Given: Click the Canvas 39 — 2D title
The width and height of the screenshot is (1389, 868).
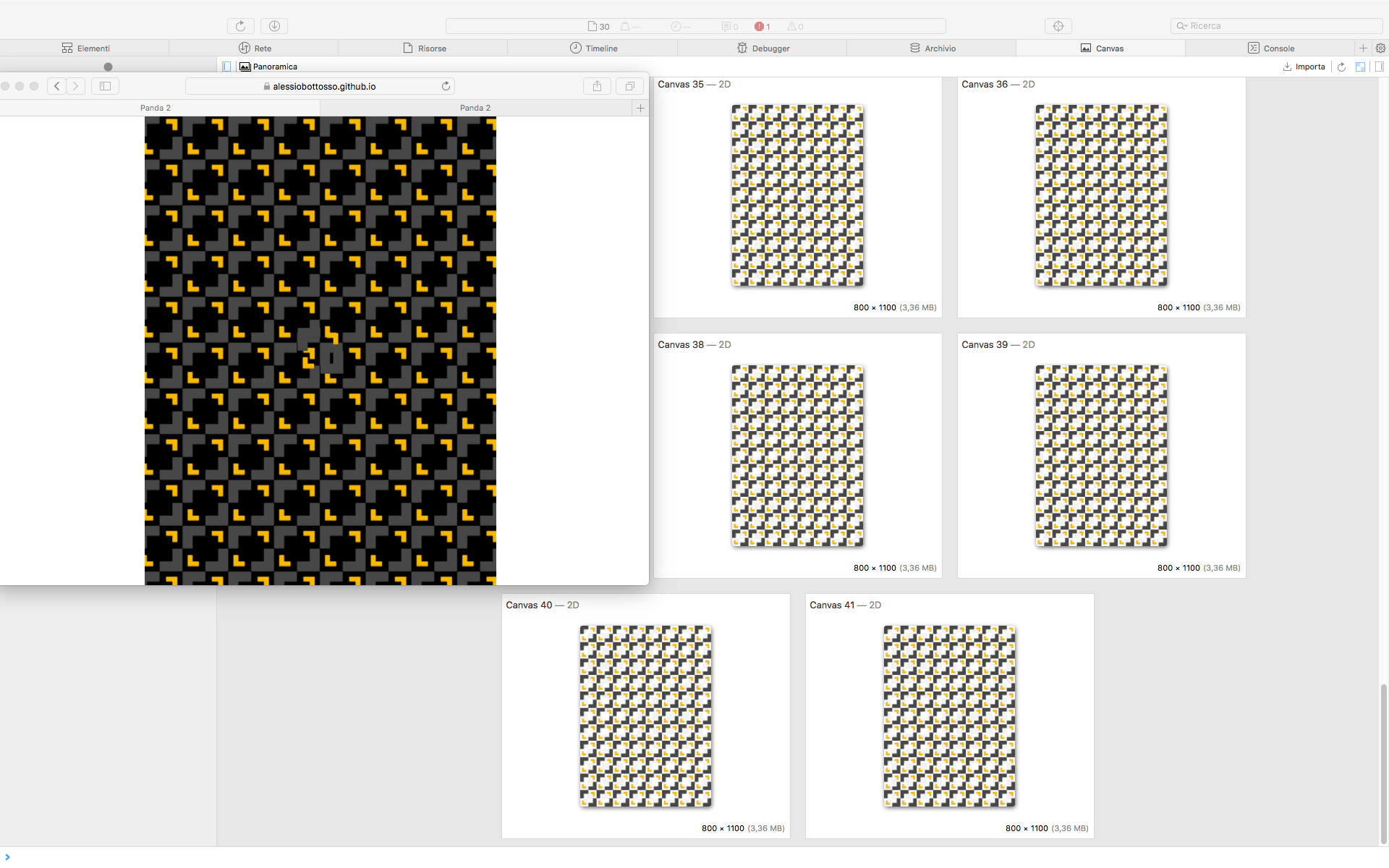Looking at the screenshot, I should tap(998, 345).
